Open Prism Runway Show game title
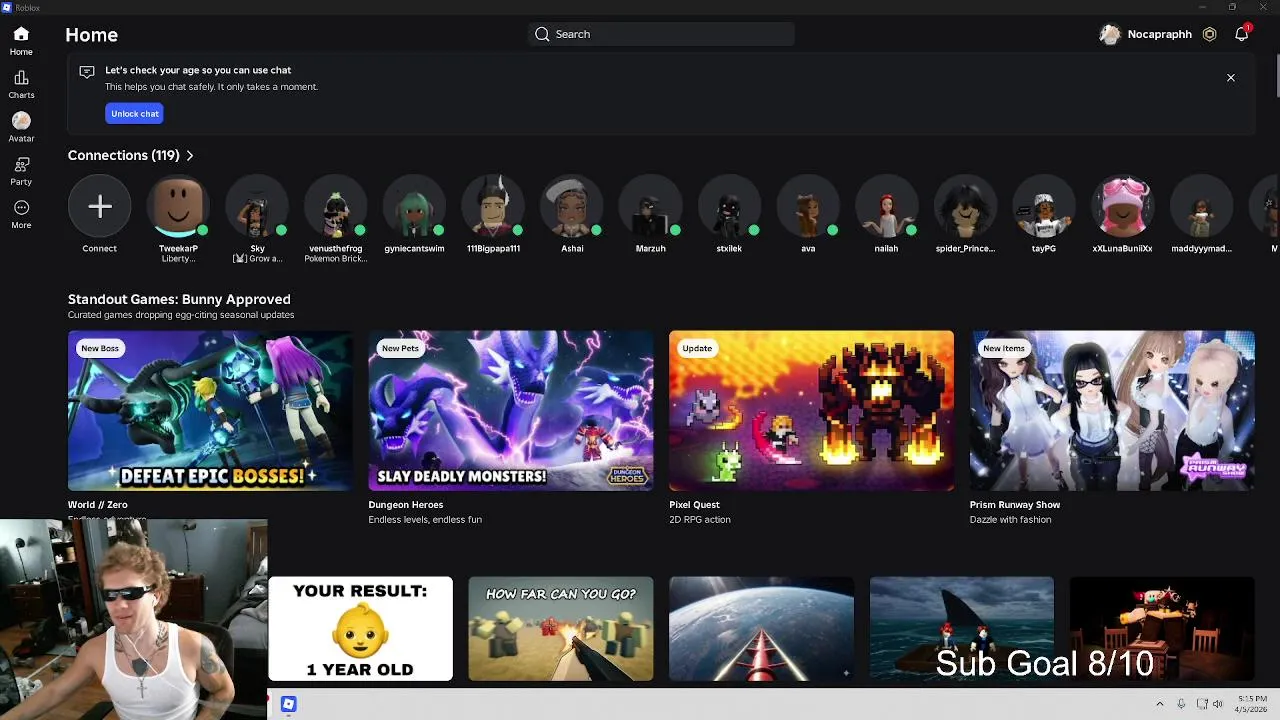1280x720 pixels. pyautogui.click(x=1015, y=505)
